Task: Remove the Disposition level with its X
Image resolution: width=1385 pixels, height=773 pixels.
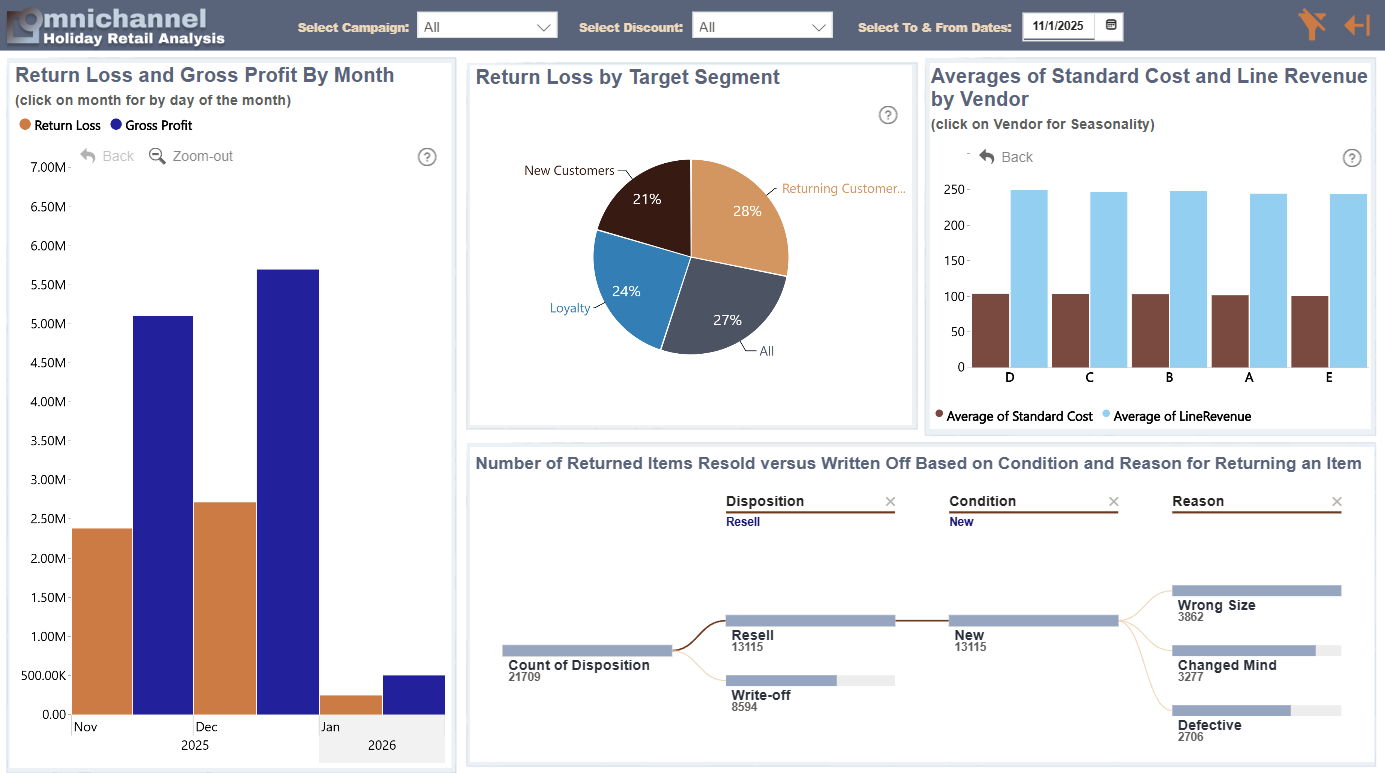Action: tap(890, 501)
